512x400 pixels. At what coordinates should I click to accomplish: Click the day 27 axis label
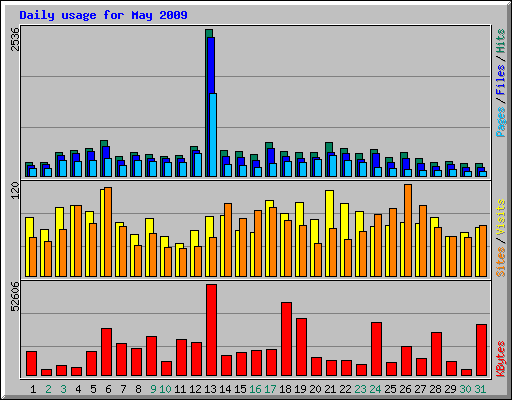click(420, 389)
